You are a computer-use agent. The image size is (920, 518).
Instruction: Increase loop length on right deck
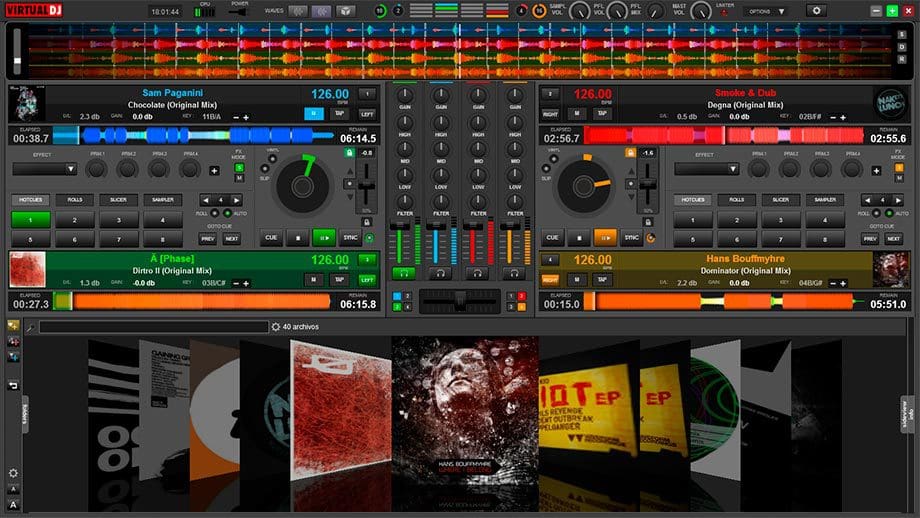tap(898, 200)
